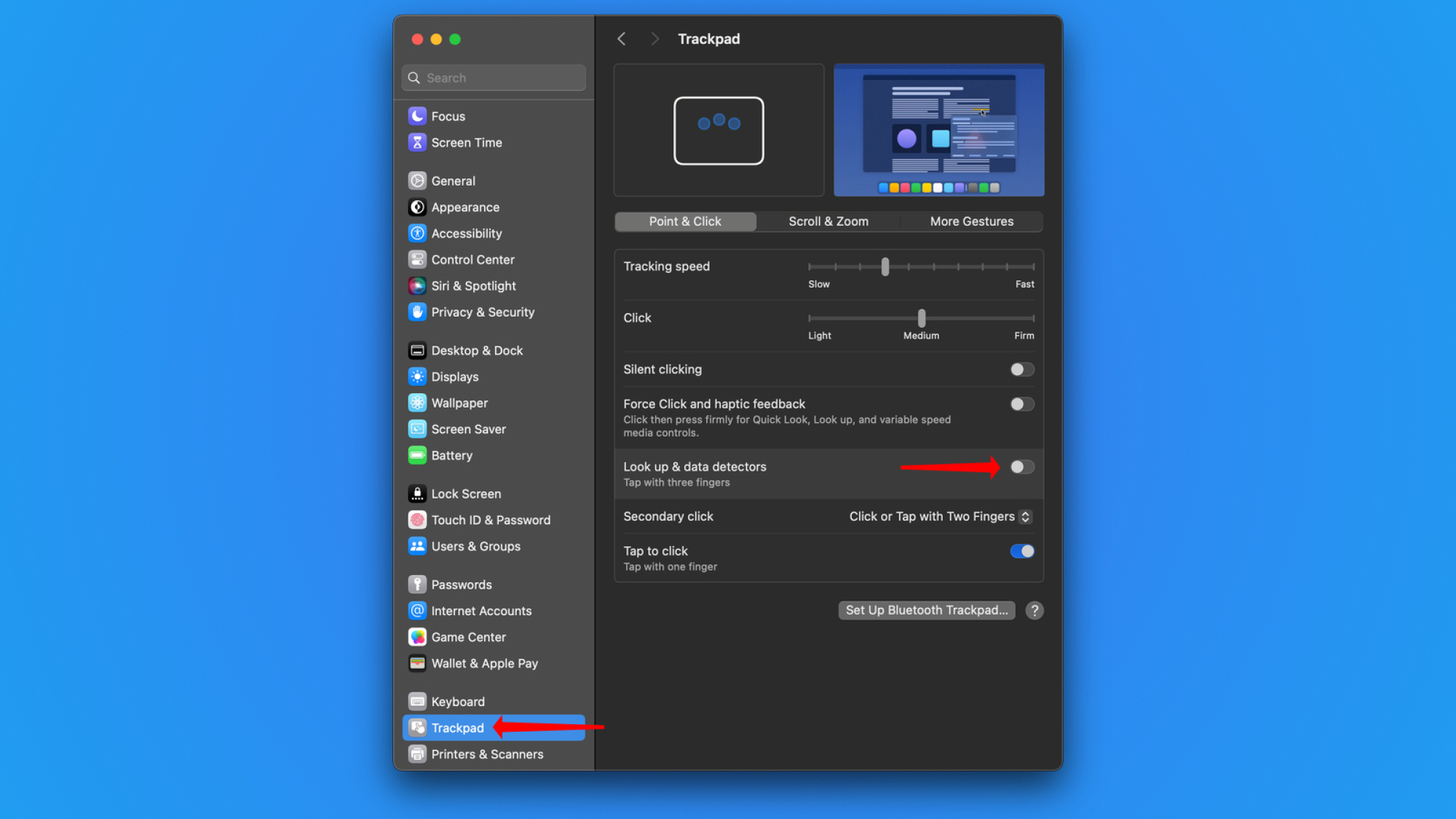1456x819 pixels.
Task: Click Set Up Bluetooth Trackpad button
Action: click(x=927, y=609)
